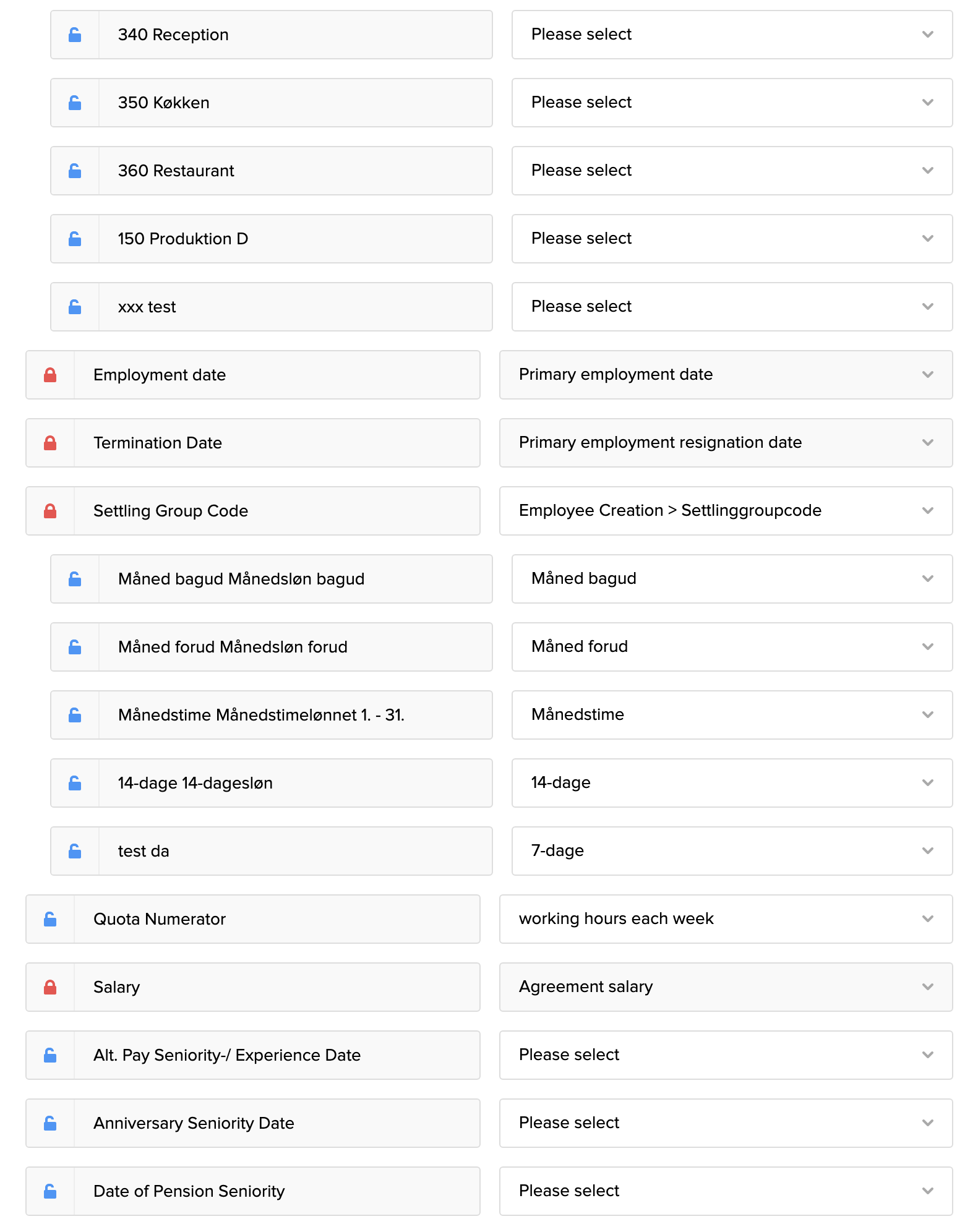
Task: Click the blue padlock beside Quota Numerator
Action: tap(50, 919)
